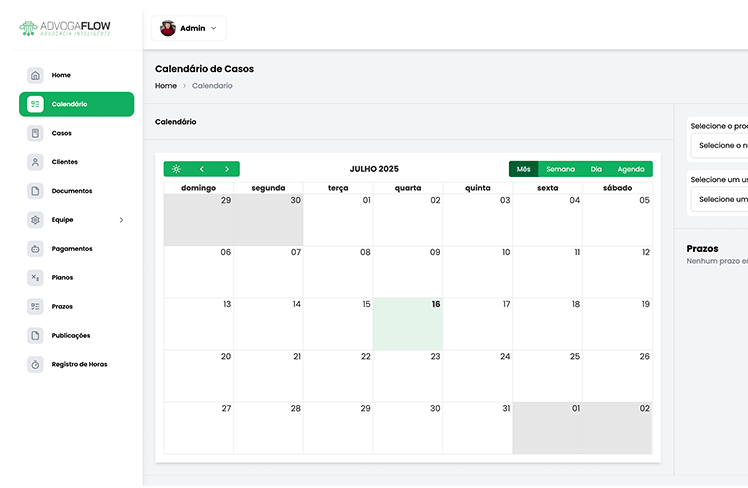The width and height of the screenshot is (748, 488).
Task: Click the Publicações document icon
Action: pos(35,336)
